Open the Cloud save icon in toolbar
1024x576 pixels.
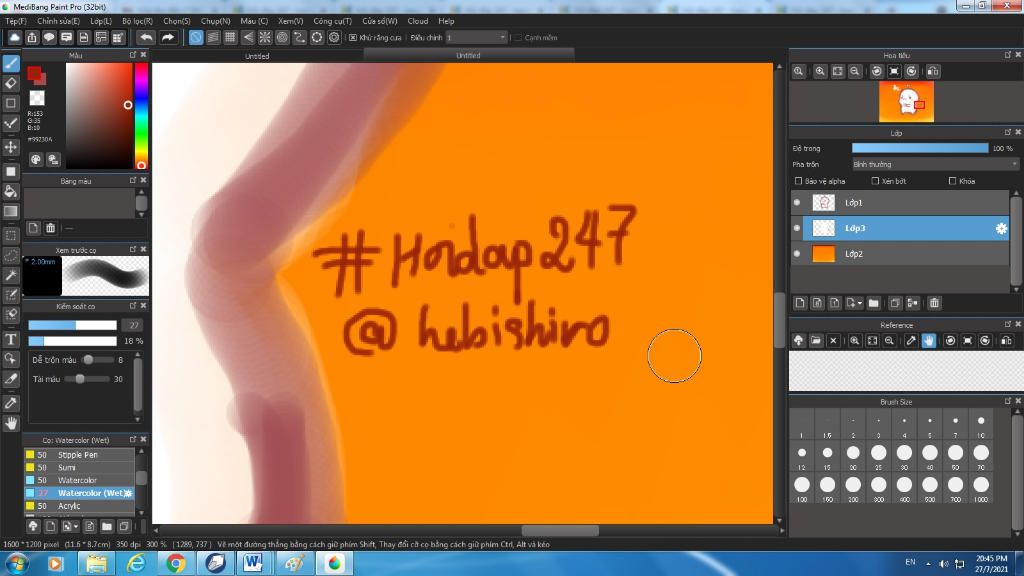(x=14, y=37)
